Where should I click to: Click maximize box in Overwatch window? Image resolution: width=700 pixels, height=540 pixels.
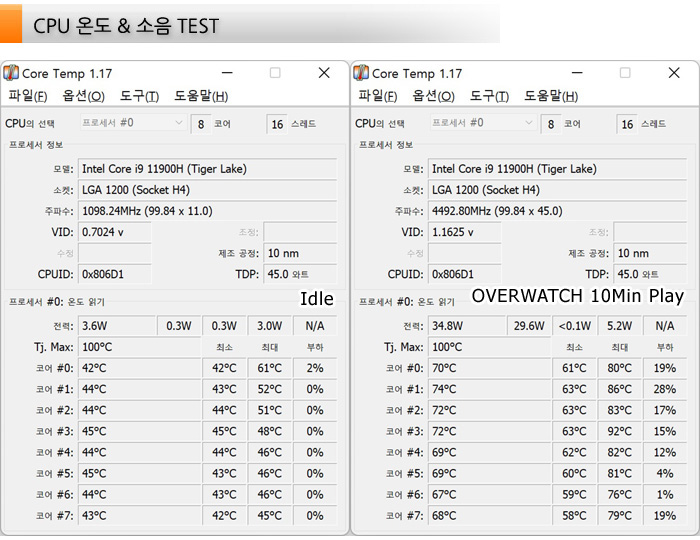pyautogui.click(x=625, y=73)
